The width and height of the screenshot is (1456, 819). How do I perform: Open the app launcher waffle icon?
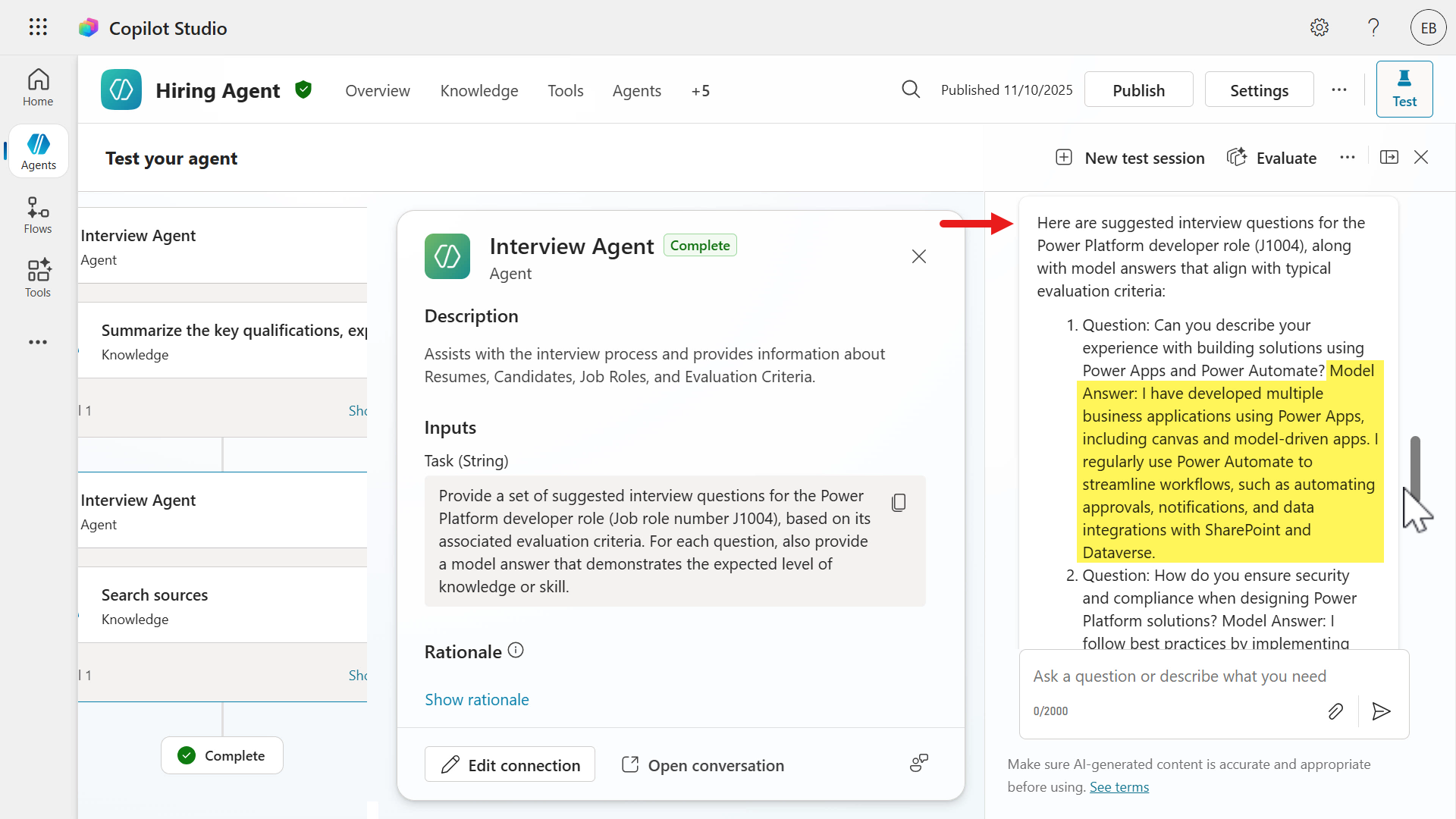pyautogui.click(x=38, y=28)
